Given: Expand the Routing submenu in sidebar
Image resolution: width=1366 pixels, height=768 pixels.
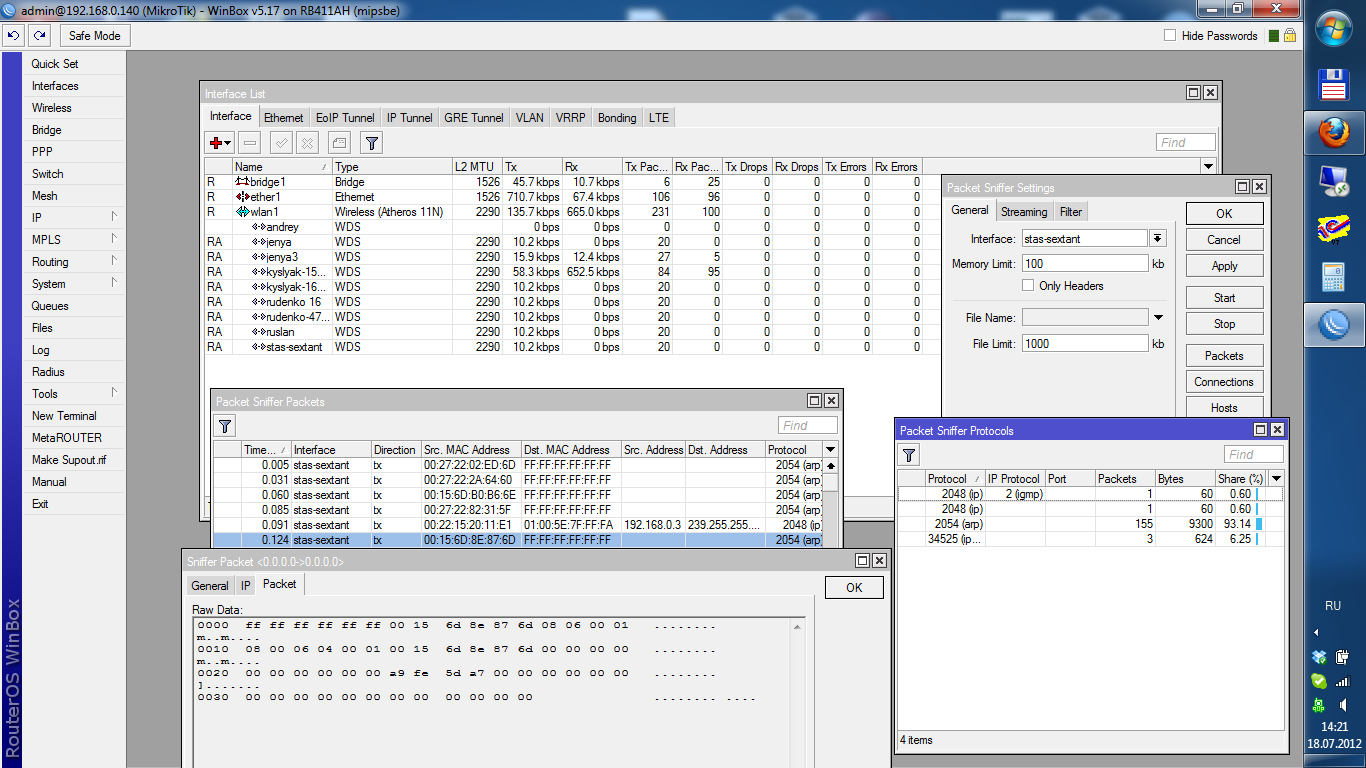Looking at the screenshot, I should click(114, 261).
